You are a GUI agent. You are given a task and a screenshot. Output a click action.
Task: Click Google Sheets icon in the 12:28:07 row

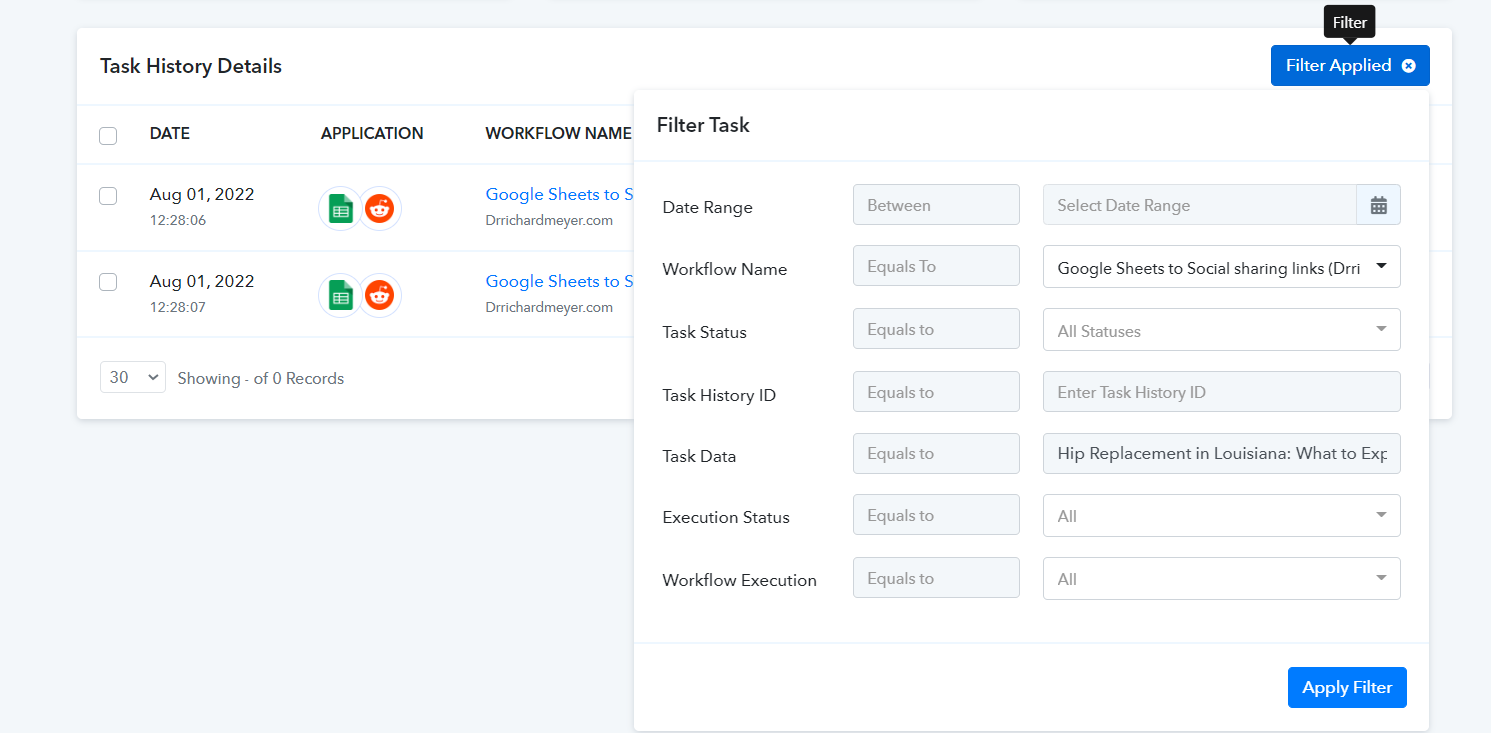tap(340, 295)
